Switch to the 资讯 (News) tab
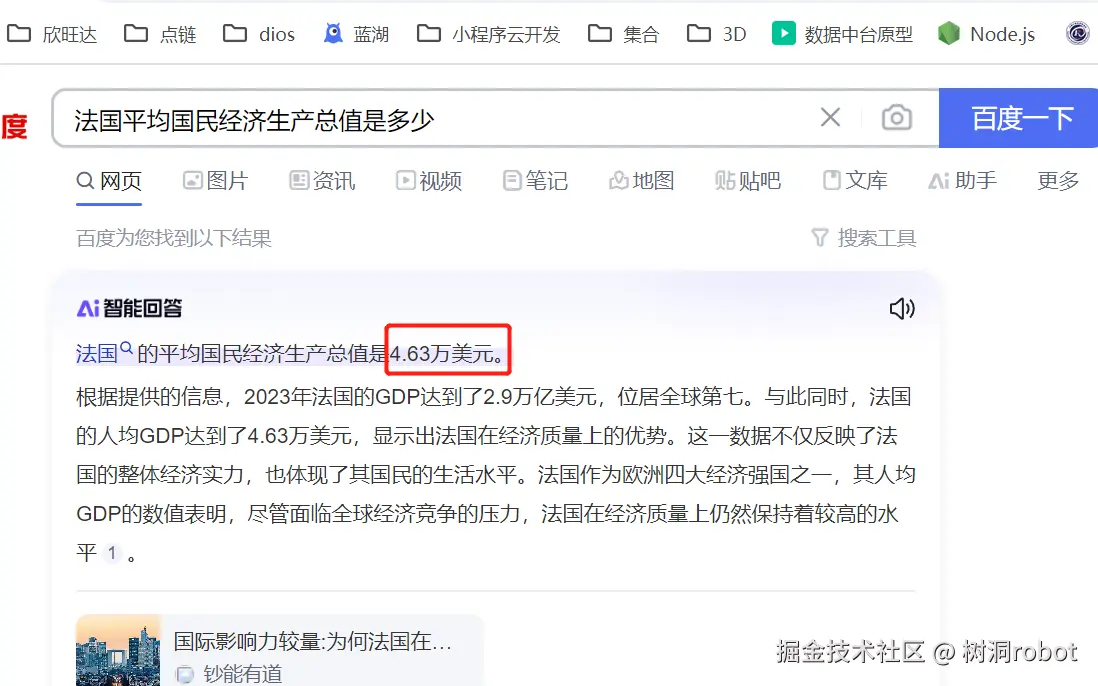 [323, 181]
